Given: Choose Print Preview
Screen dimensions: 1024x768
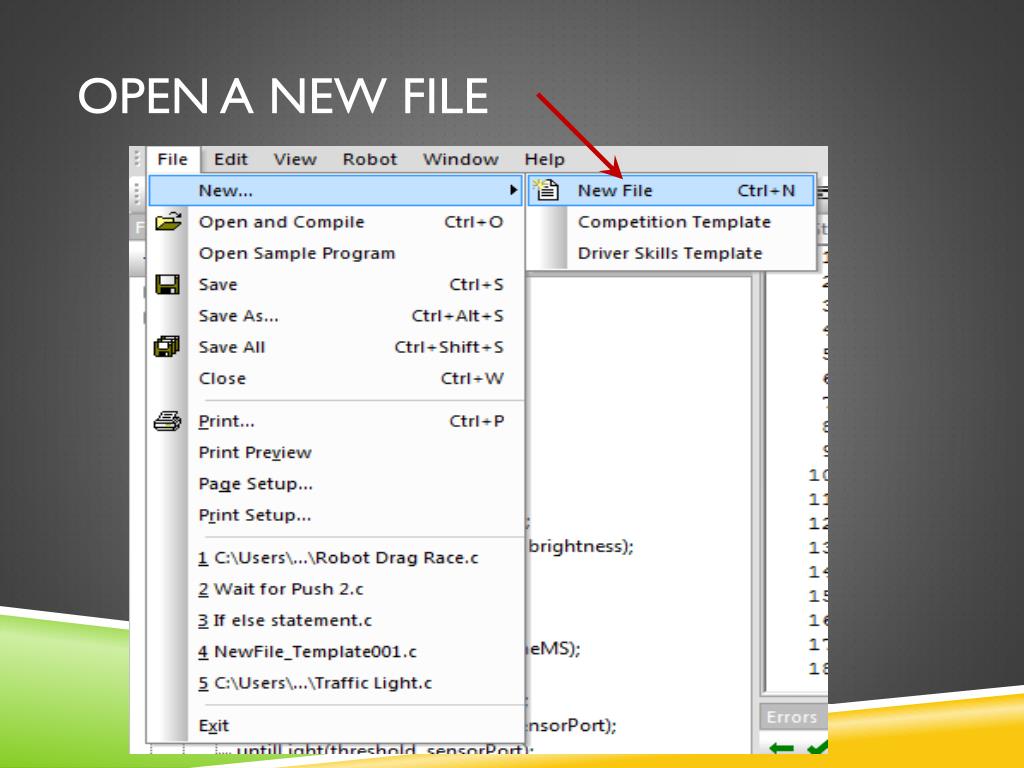Looking at the screenshot, I should coord(336,453).
